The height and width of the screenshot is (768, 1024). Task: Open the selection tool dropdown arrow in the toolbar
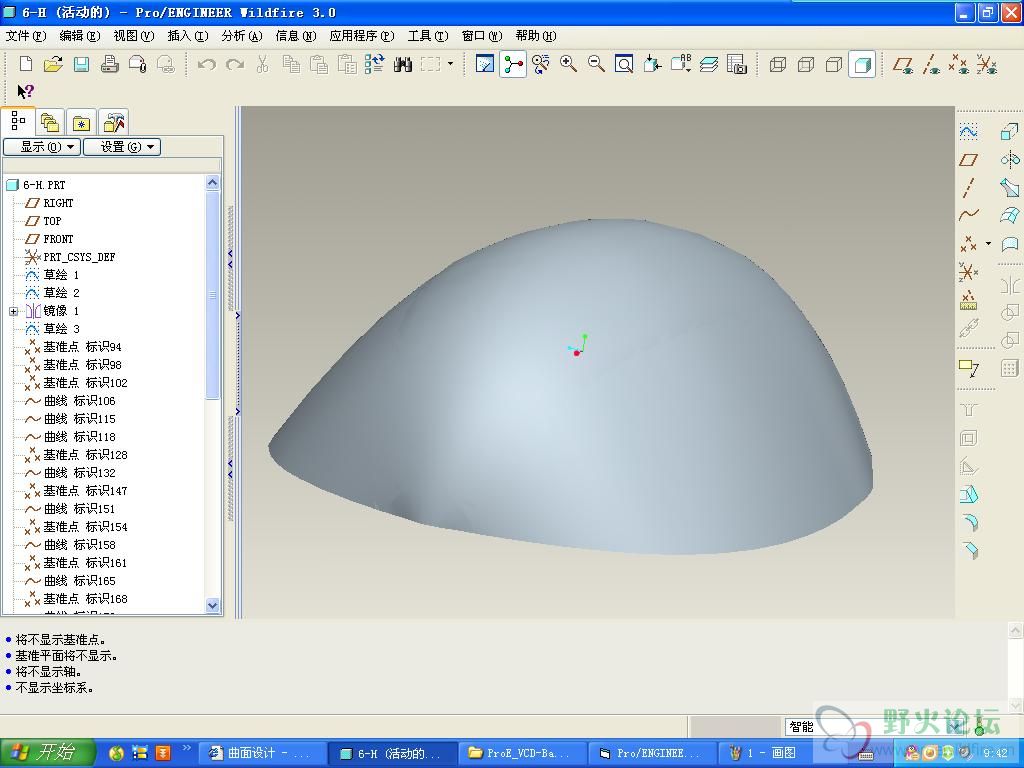(x=450, y=64)
